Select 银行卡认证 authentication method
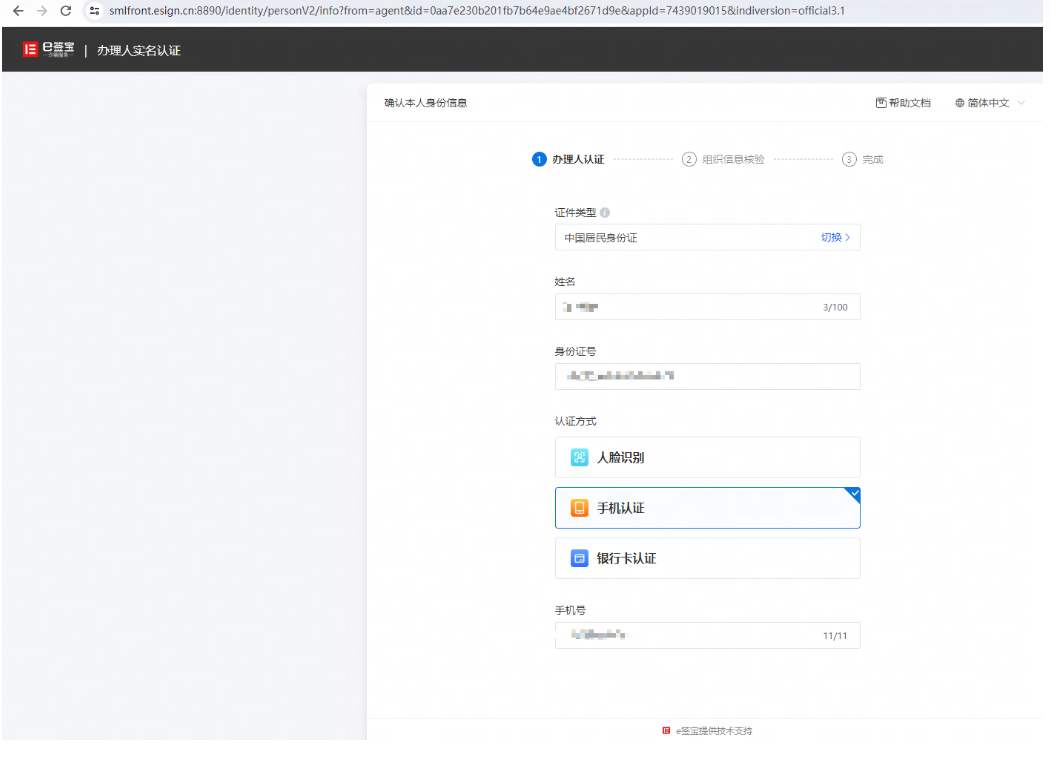 707,558
